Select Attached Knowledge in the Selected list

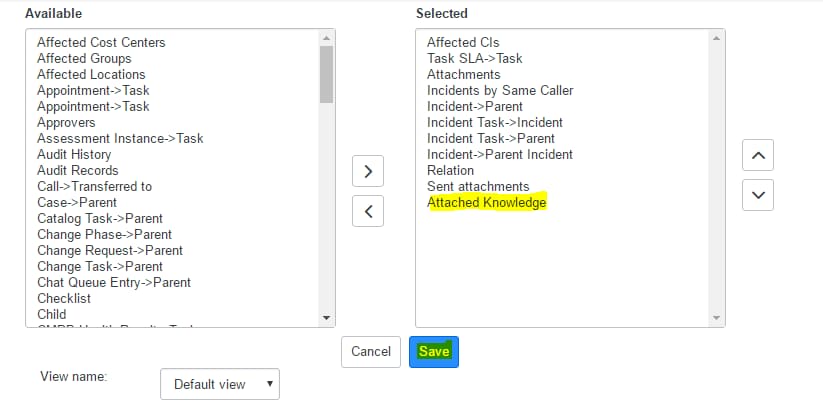coord(487,202)
